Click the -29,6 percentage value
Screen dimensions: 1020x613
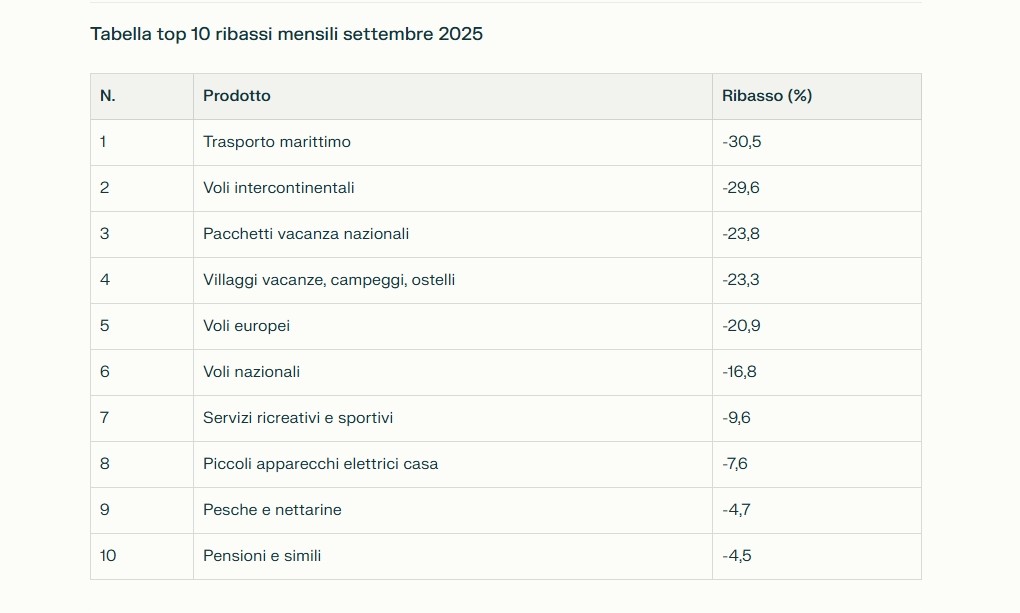tap(742, 188)
